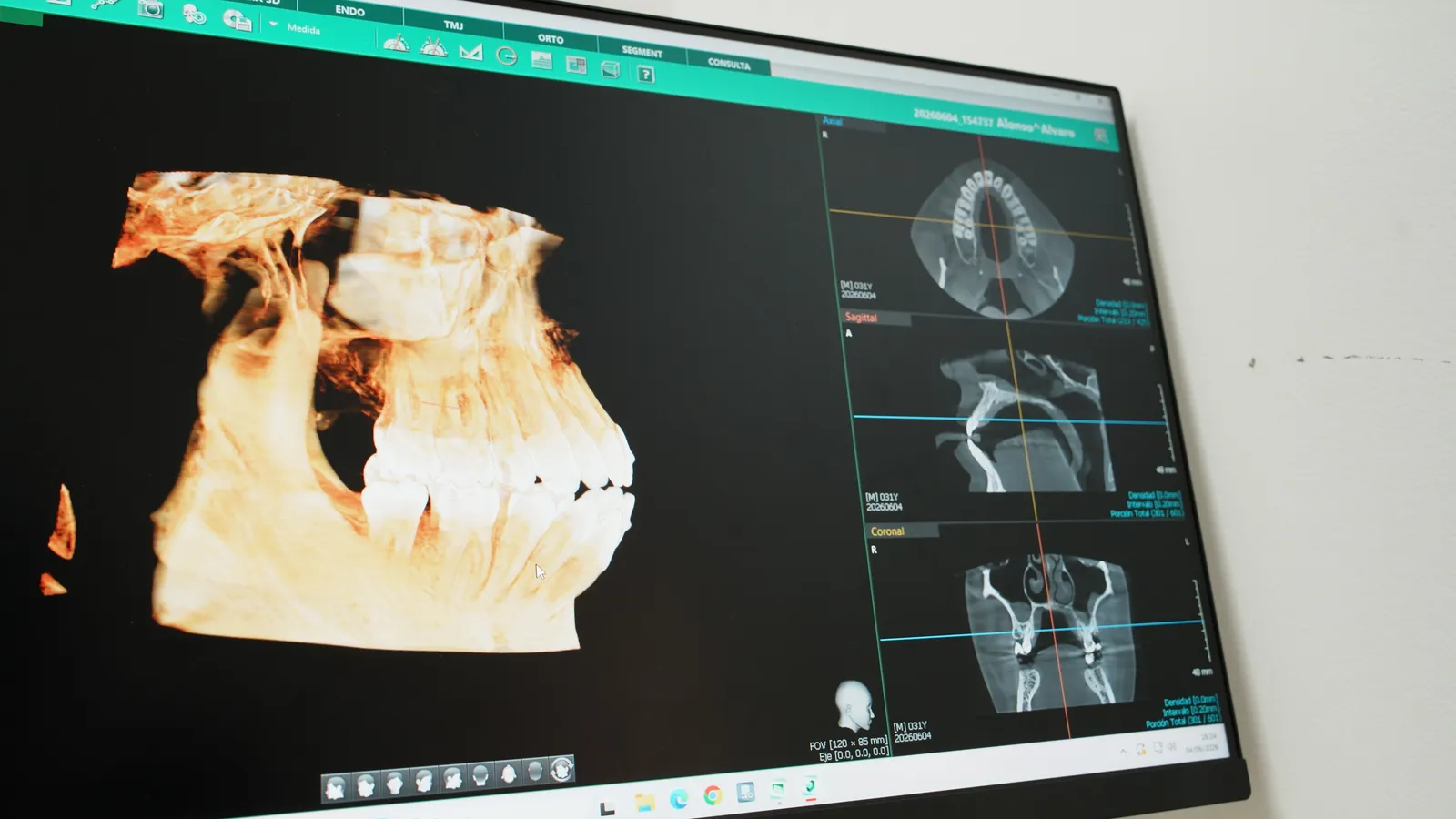Switch to the ORTO tab

(x=551, y=39)
